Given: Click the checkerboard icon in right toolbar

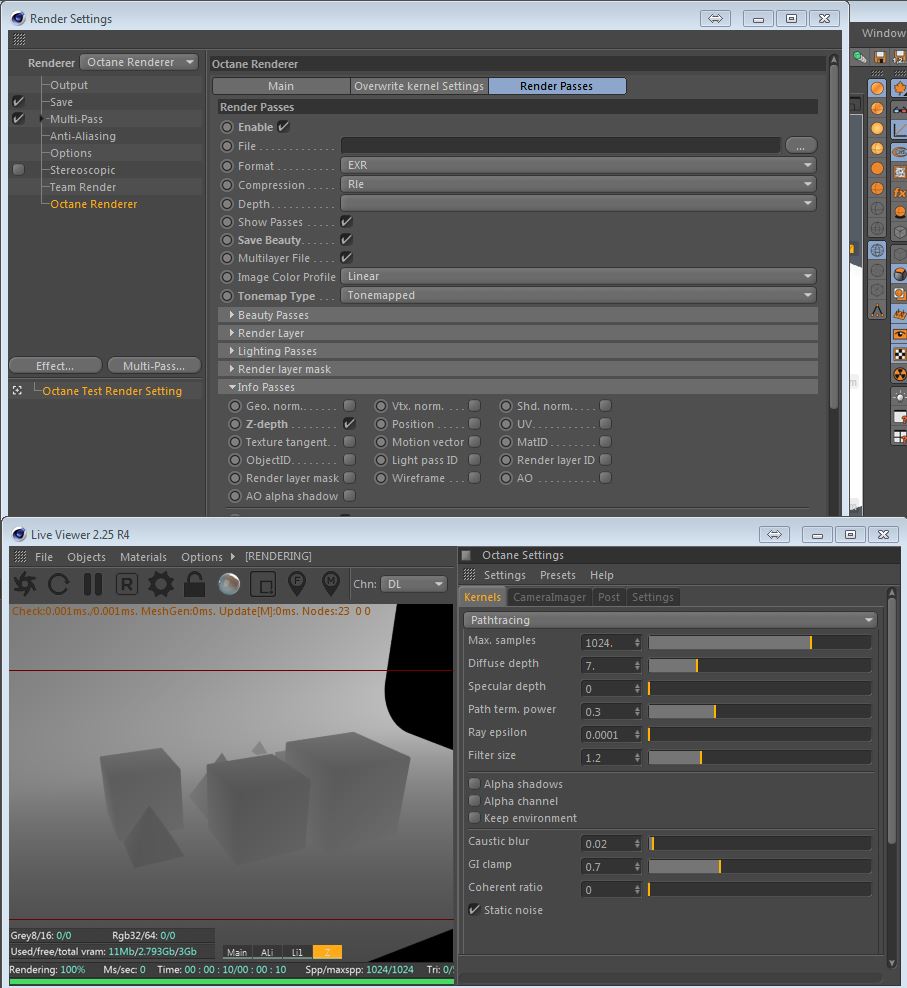Looking at the screenshot, I should coord(899,355).
